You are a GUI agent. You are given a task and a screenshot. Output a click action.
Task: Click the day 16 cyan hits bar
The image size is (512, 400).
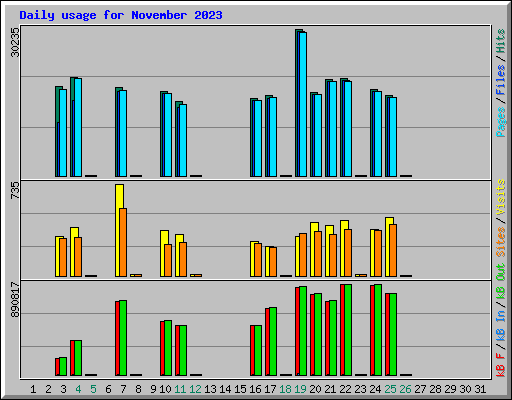(258, 138)
